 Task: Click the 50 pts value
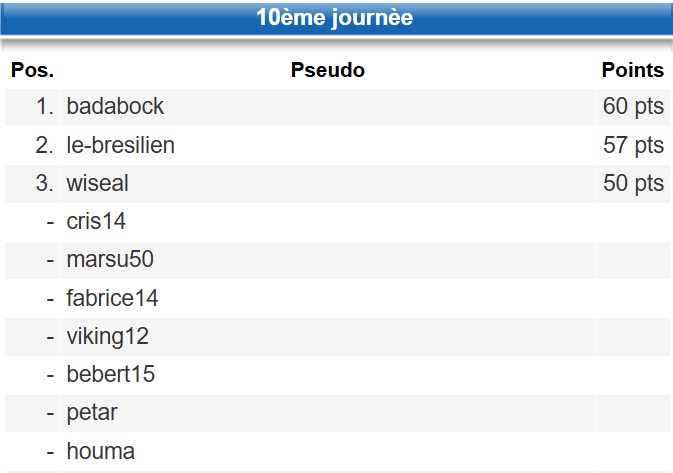[x=633, y=184]
